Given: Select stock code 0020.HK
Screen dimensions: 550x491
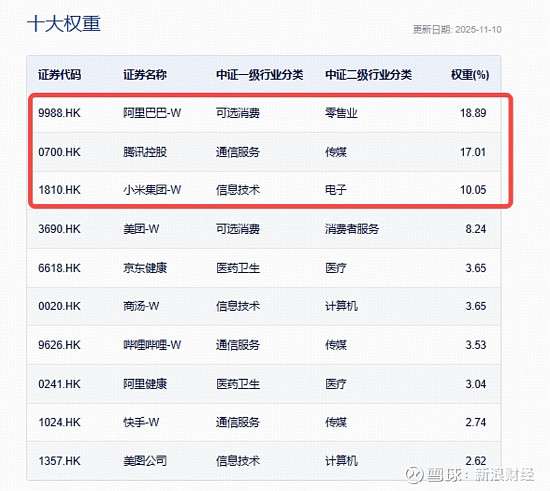Looking at the screenshot, I should [59, 306].
